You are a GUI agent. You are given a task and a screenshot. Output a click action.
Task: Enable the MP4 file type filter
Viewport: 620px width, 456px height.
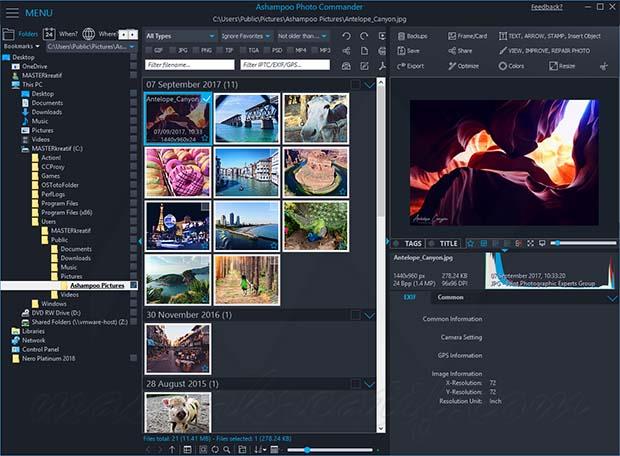point(291,50)
